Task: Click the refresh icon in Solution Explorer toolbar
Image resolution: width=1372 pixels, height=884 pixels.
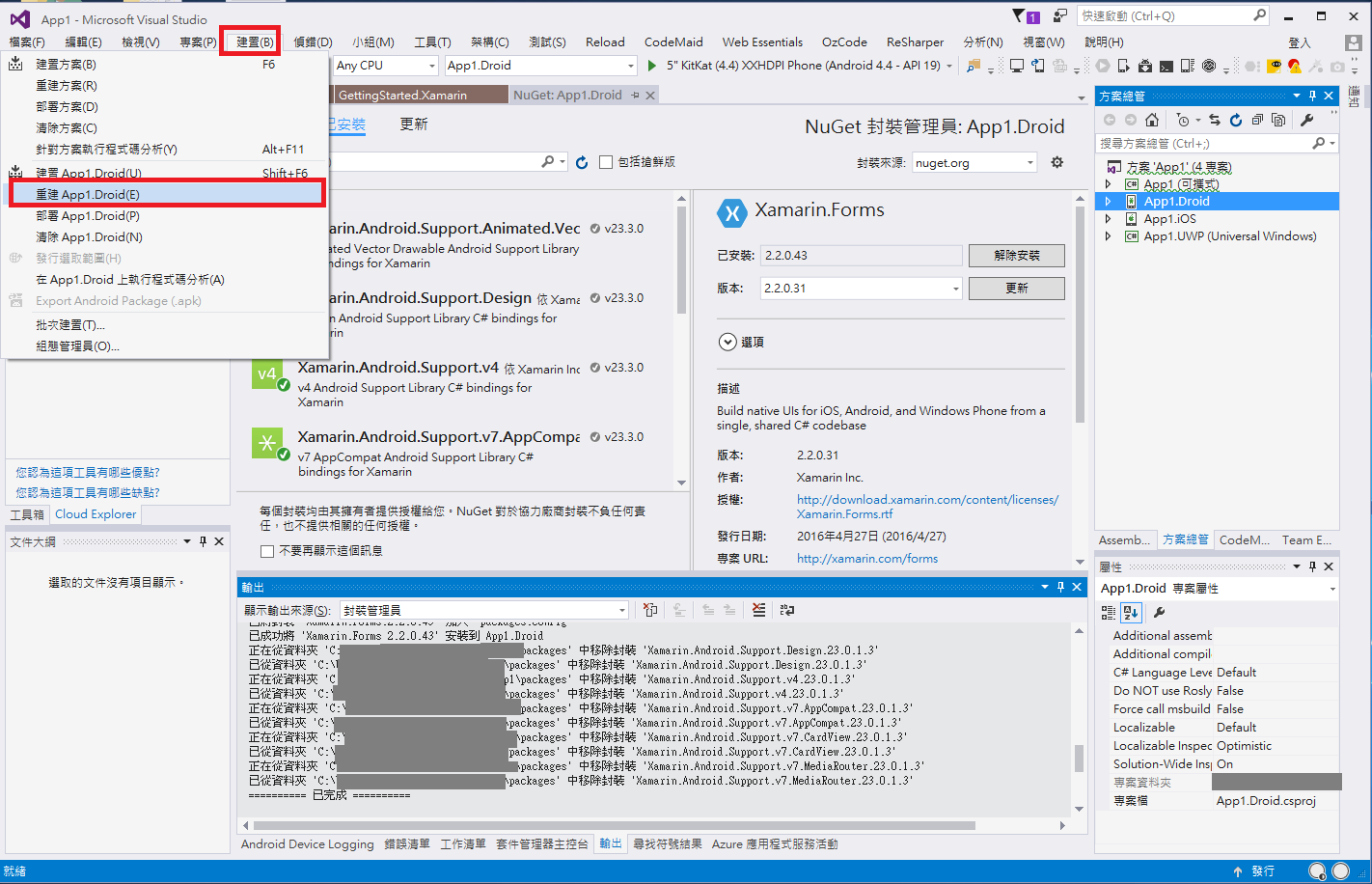Action: [1235, 120]
